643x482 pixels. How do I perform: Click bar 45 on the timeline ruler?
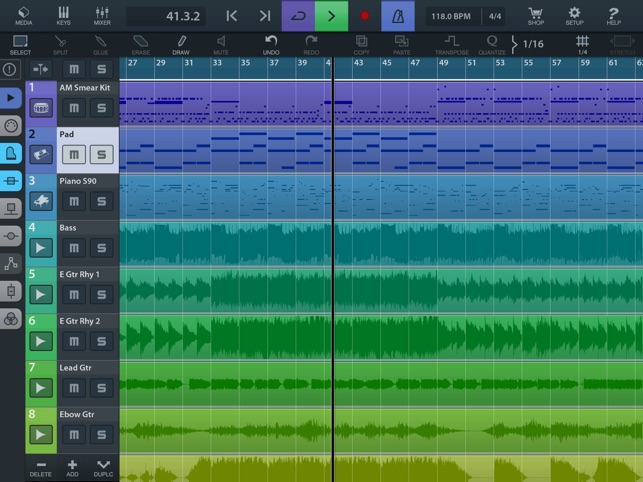pyautogui.click(x=388, y=63)
